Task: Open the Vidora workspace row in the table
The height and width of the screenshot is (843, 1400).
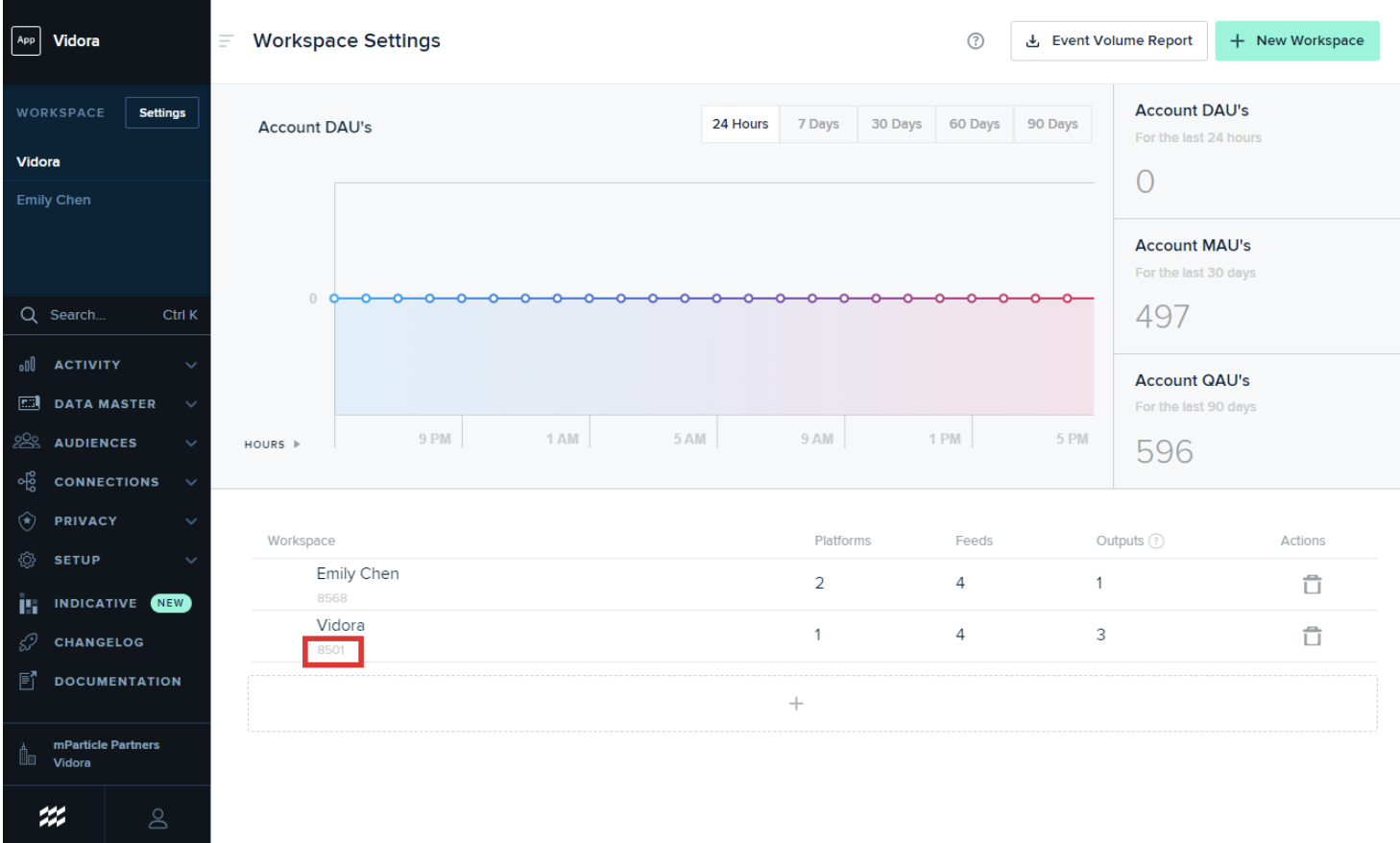Action: click(814, 636)
